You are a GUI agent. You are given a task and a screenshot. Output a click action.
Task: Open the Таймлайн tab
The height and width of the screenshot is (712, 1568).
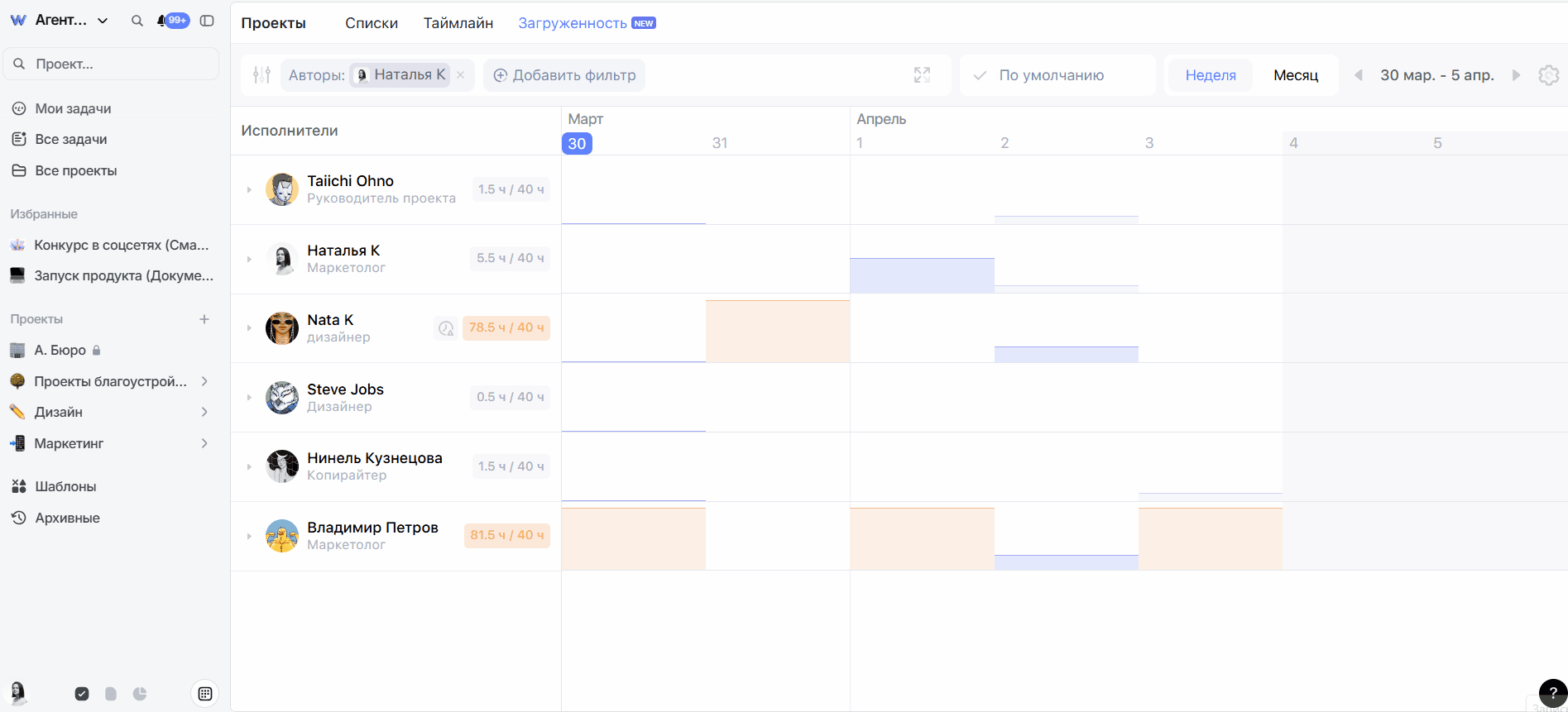point(458,23)
